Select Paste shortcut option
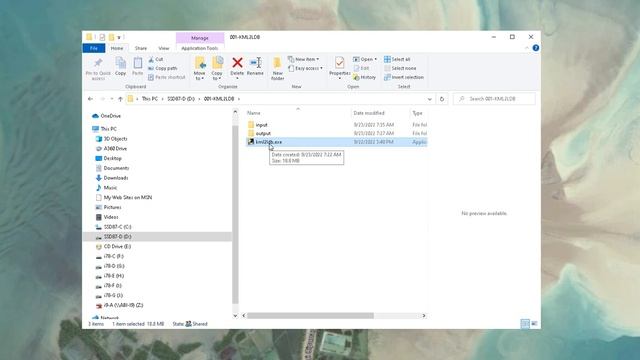 click(x=167, y=77)
